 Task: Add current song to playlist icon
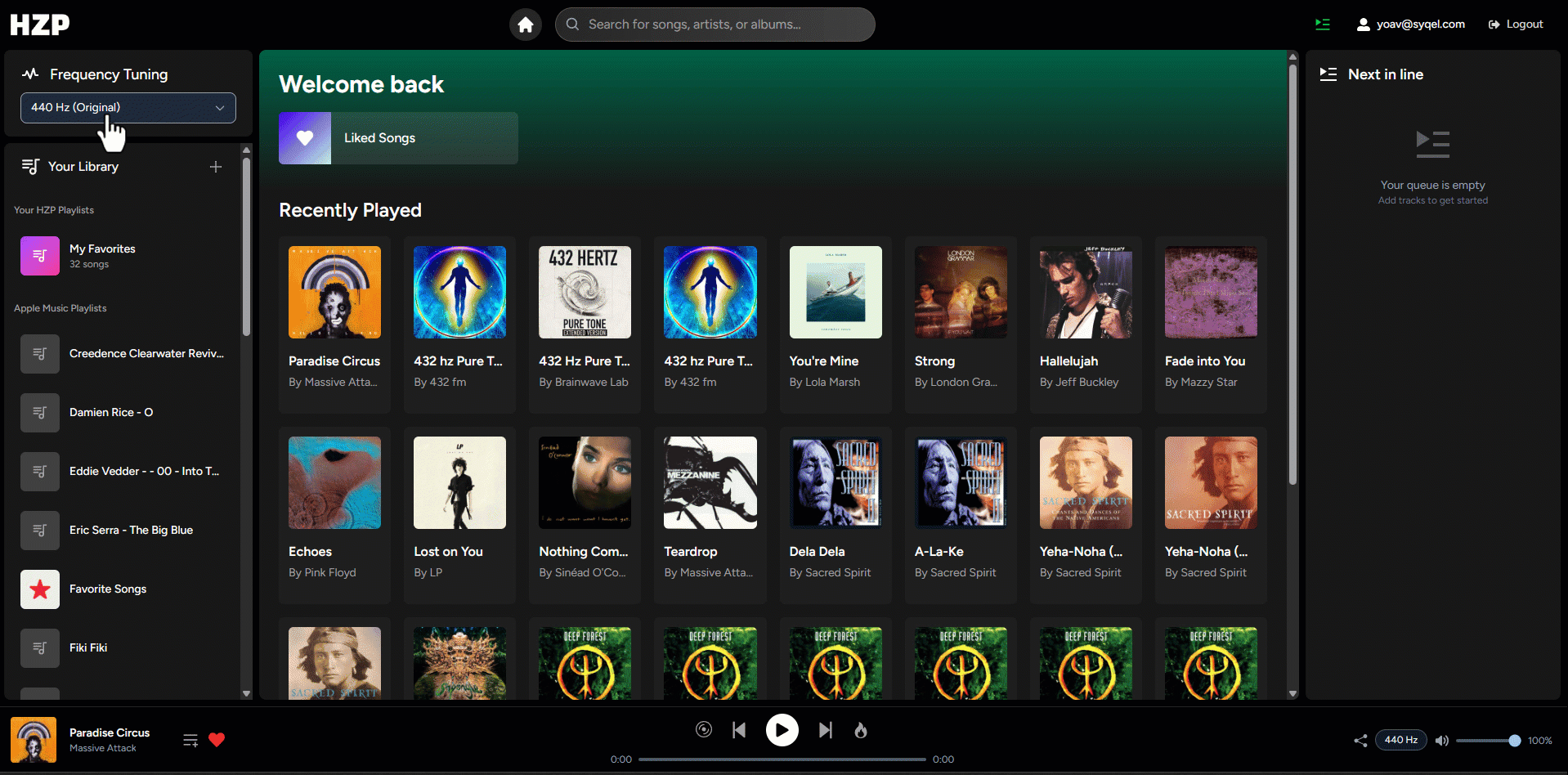[x=190, y=740]
